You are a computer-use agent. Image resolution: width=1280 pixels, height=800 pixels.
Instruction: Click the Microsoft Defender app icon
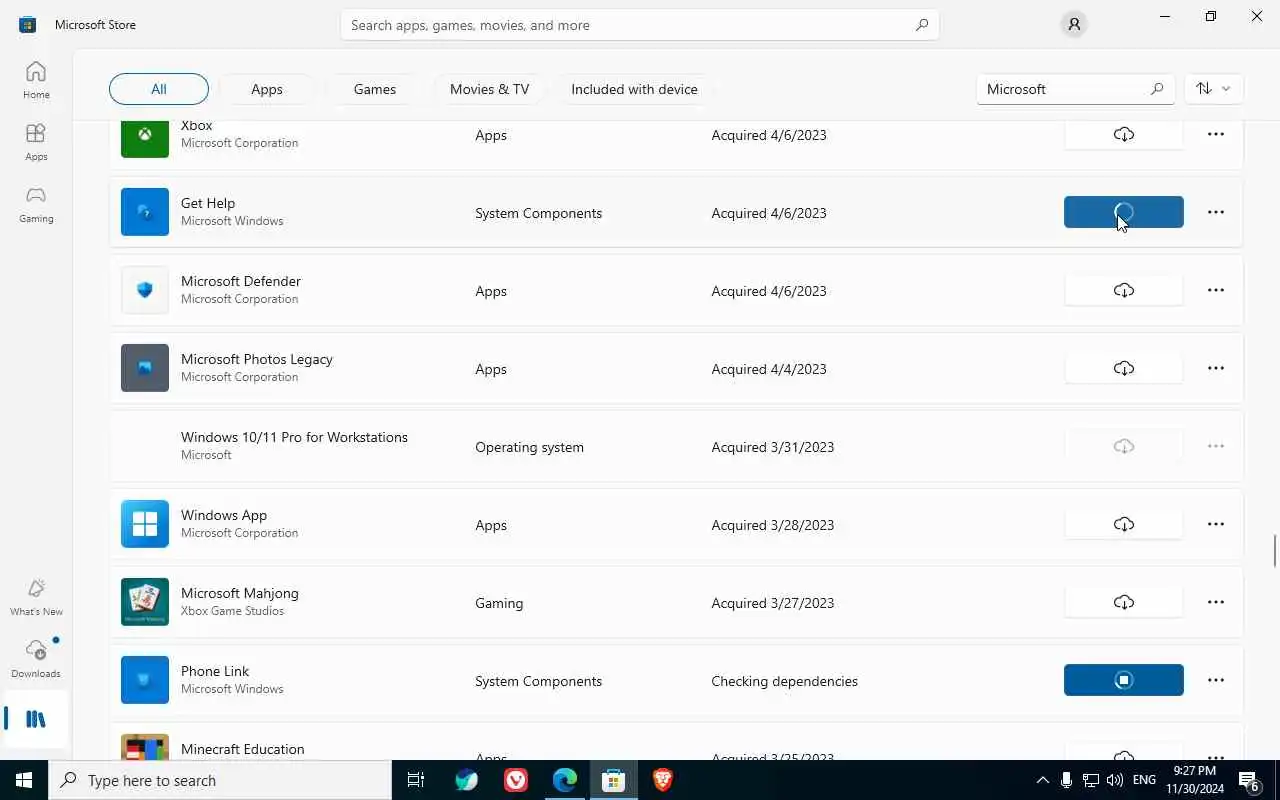[145, 290]
